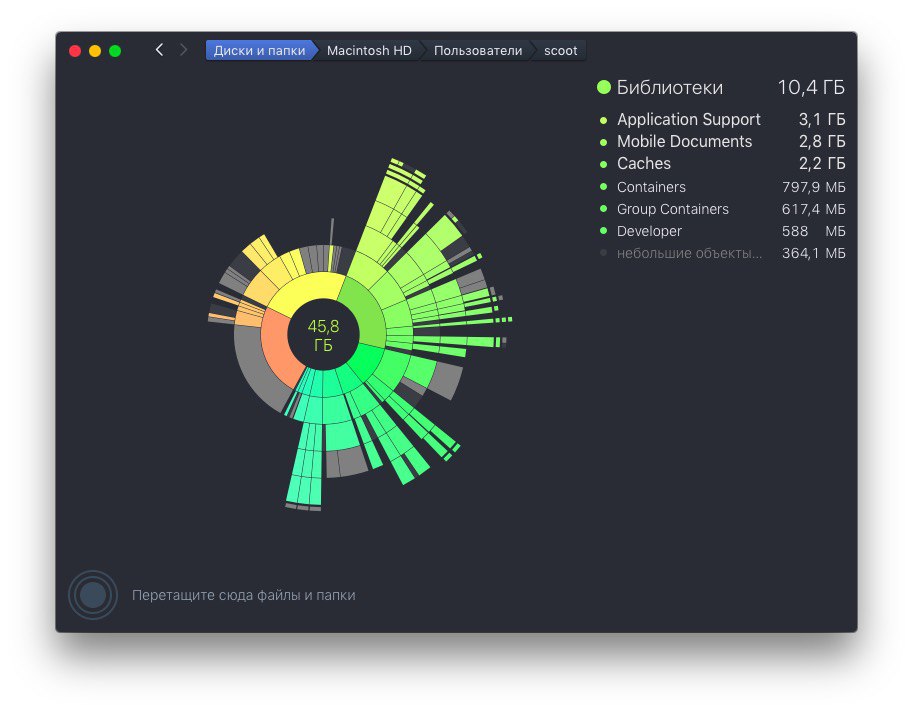The height and width of the screenshot is (712, 913).
Task: Click the orange inner ring segment
Action: click(275, 346)
